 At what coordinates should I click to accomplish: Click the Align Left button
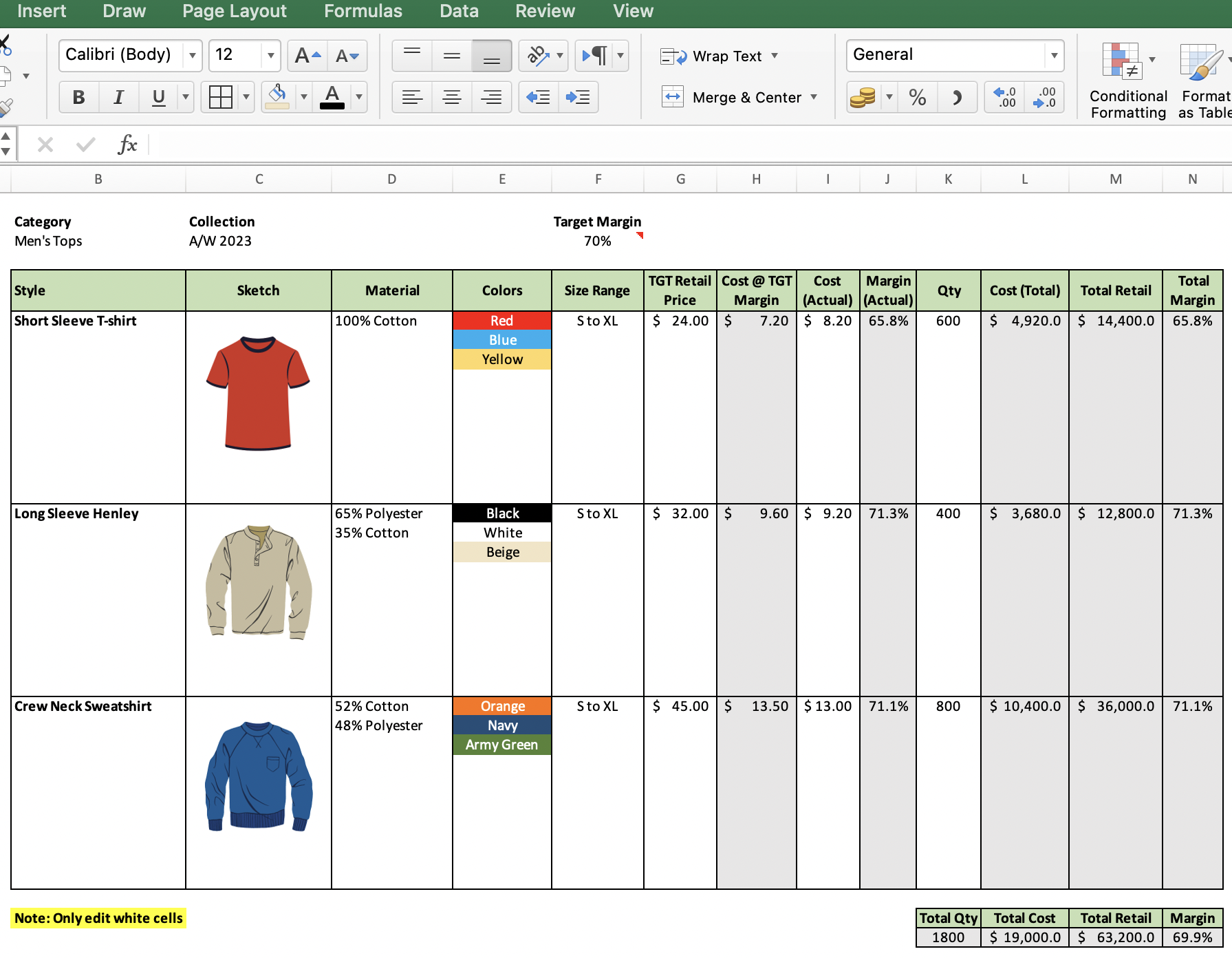(x=412, y=97)
